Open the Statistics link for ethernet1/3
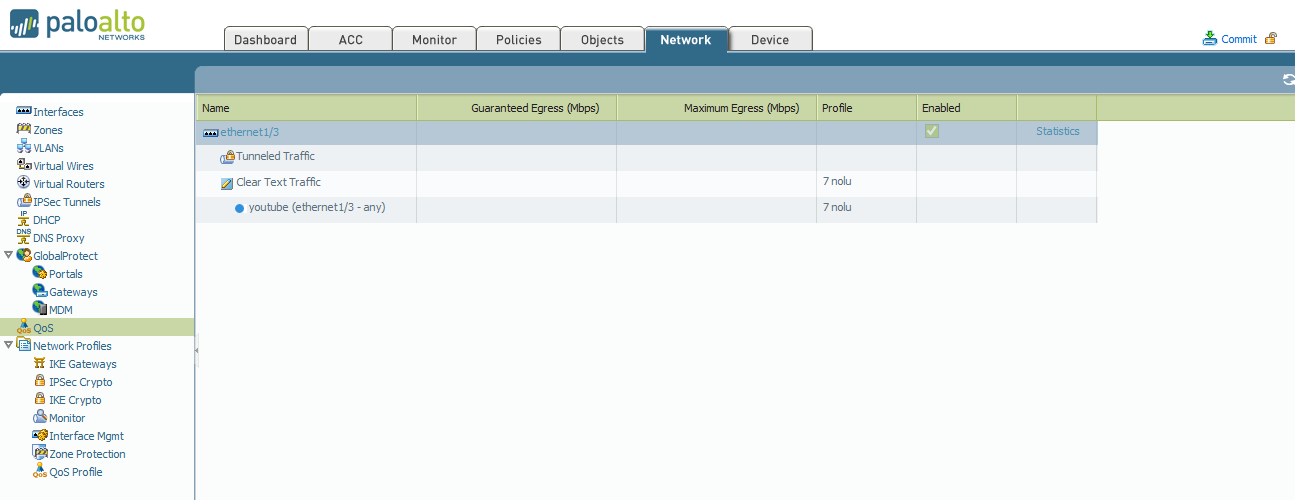 click(1058, 131)
